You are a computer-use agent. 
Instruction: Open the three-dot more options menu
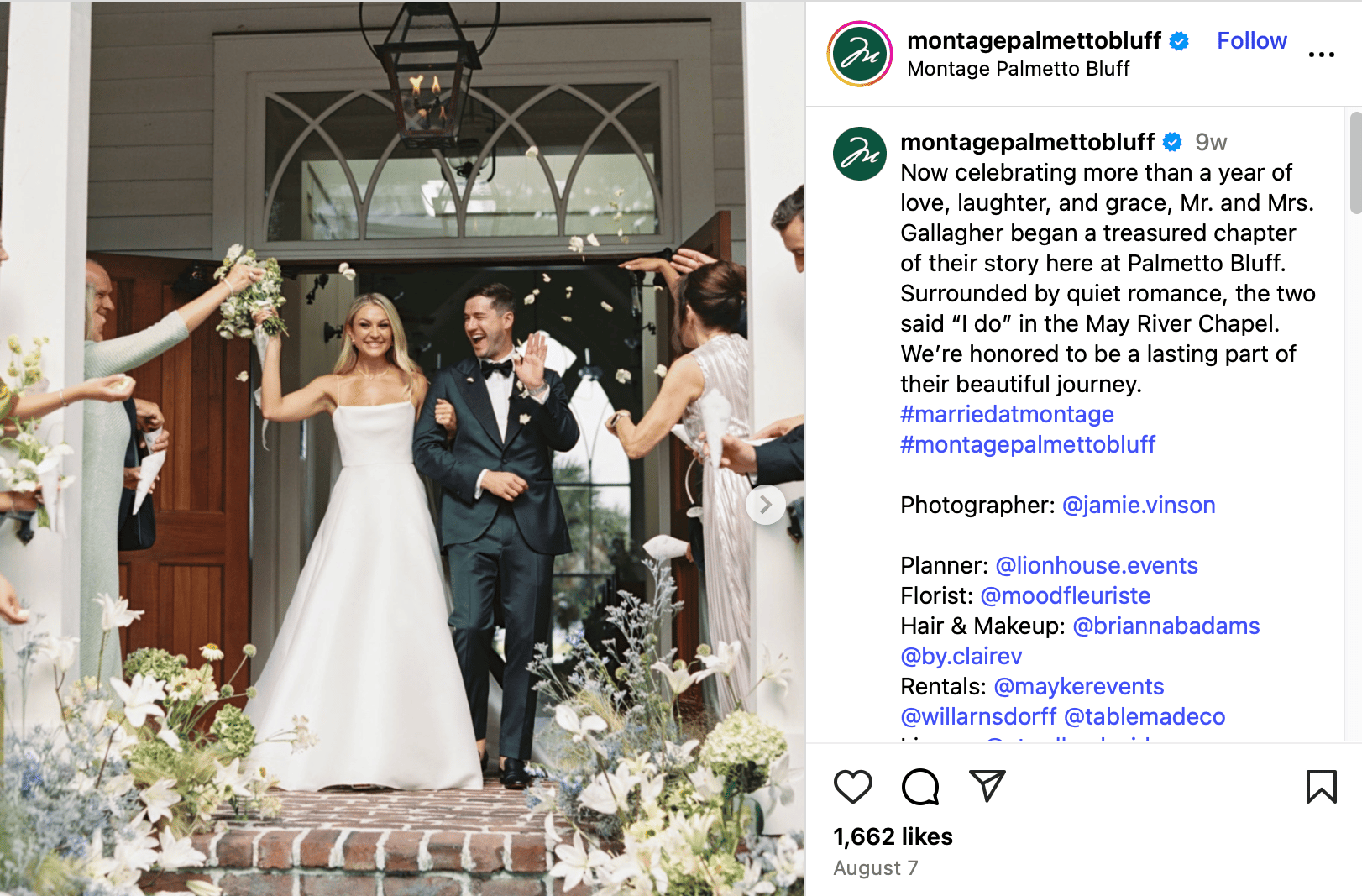click(x=1321, y=55)
